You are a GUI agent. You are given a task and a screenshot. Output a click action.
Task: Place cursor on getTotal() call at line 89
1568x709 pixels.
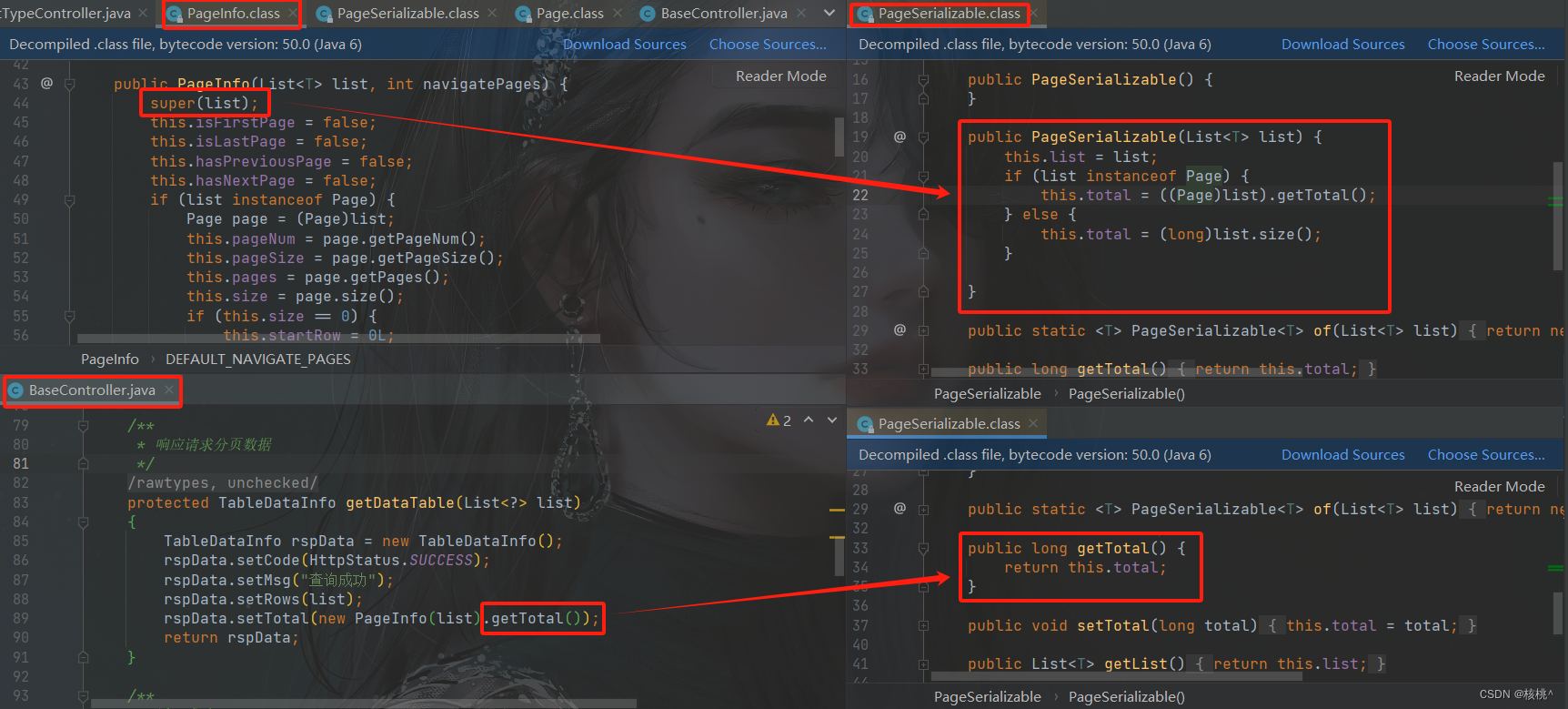[x=540, y=619]
